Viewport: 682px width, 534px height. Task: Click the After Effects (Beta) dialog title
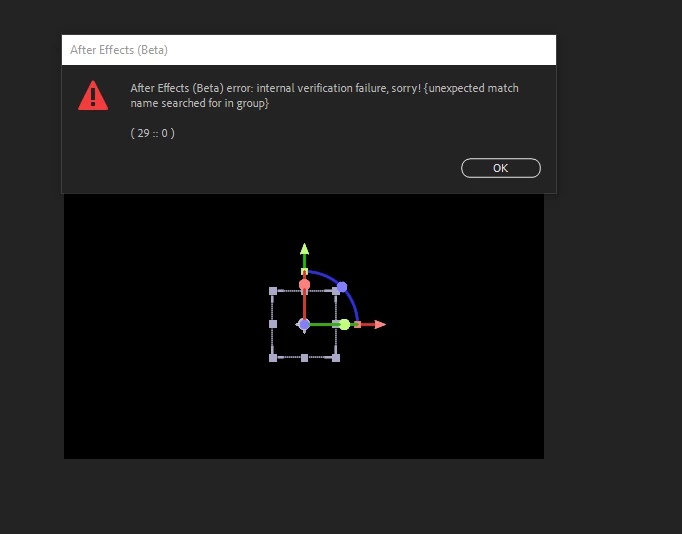click(119, 50)
